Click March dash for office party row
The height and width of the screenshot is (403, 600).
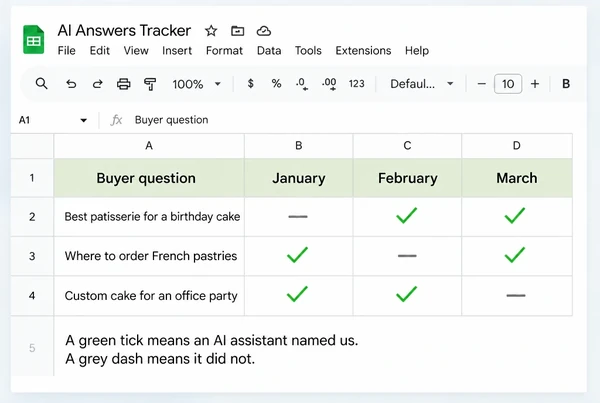pos(517,295)
